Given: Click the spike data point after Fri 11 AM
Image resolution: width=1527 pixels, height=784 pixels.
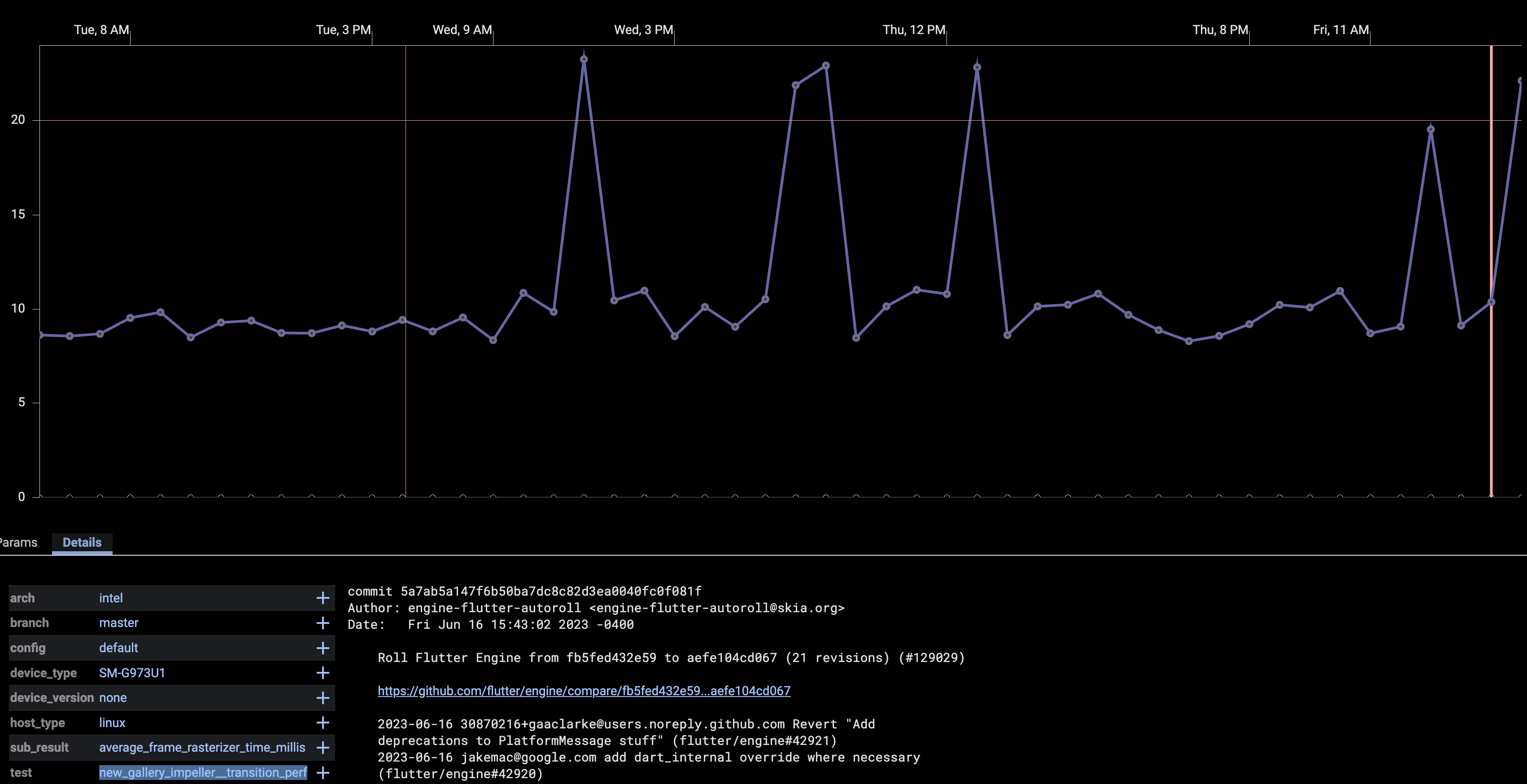Looking at the screenshot, I should pos(1431,129).
